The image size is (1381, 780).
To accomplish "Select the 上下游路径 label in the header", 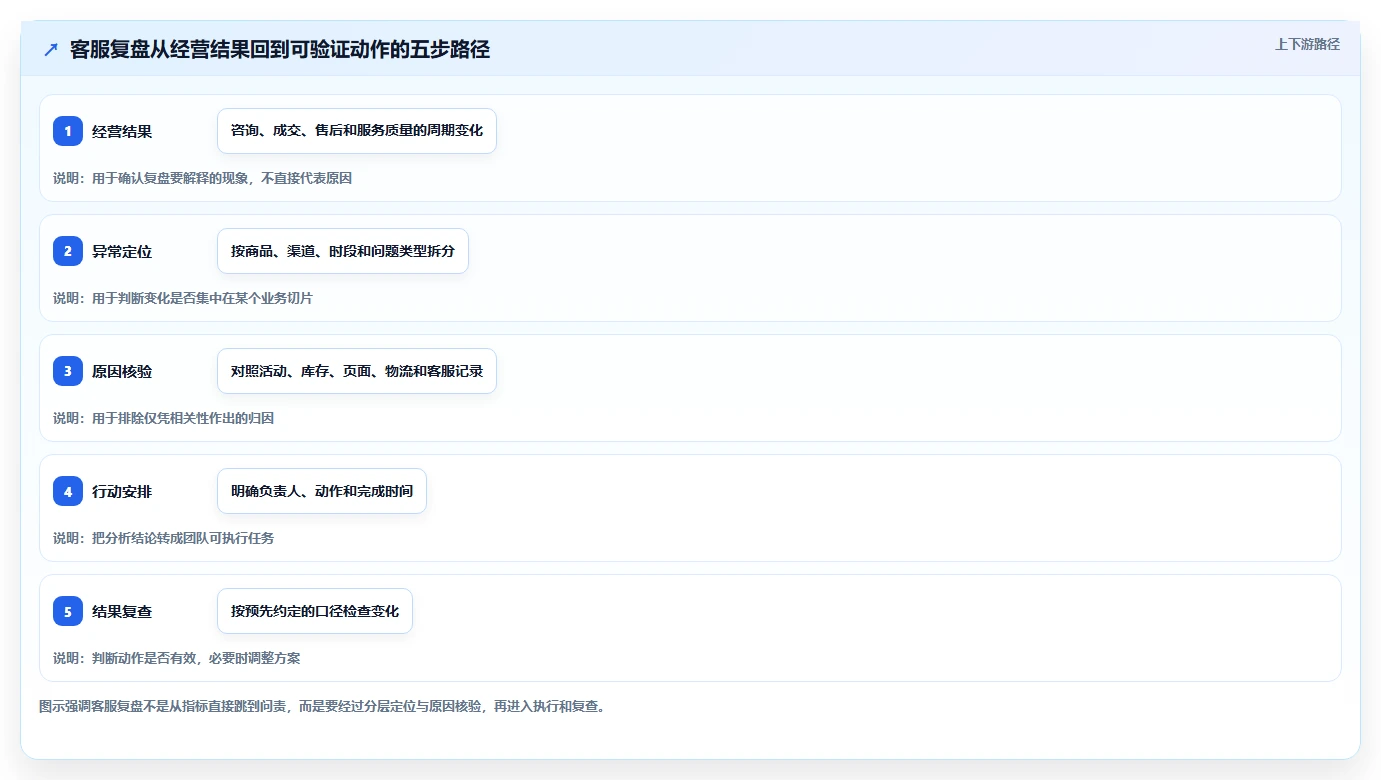I will [x=1307, y=44].
